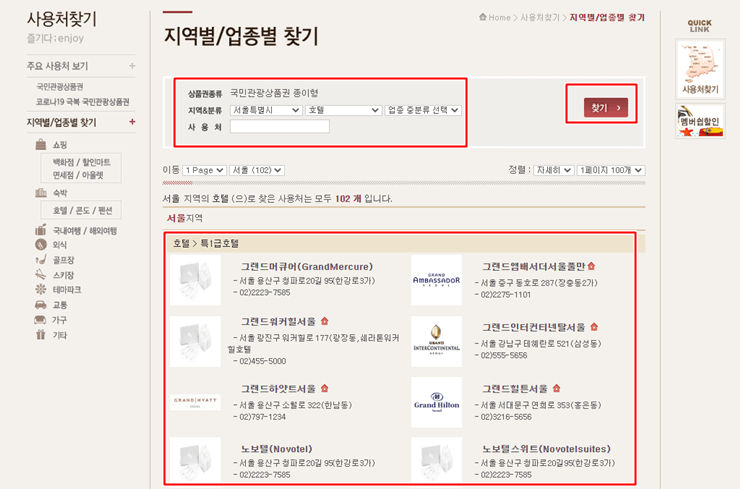740x489 pixels.
Task: Expand 지역별/업종별 찾기 red plus icon
Action: click(x=132, y=122)
